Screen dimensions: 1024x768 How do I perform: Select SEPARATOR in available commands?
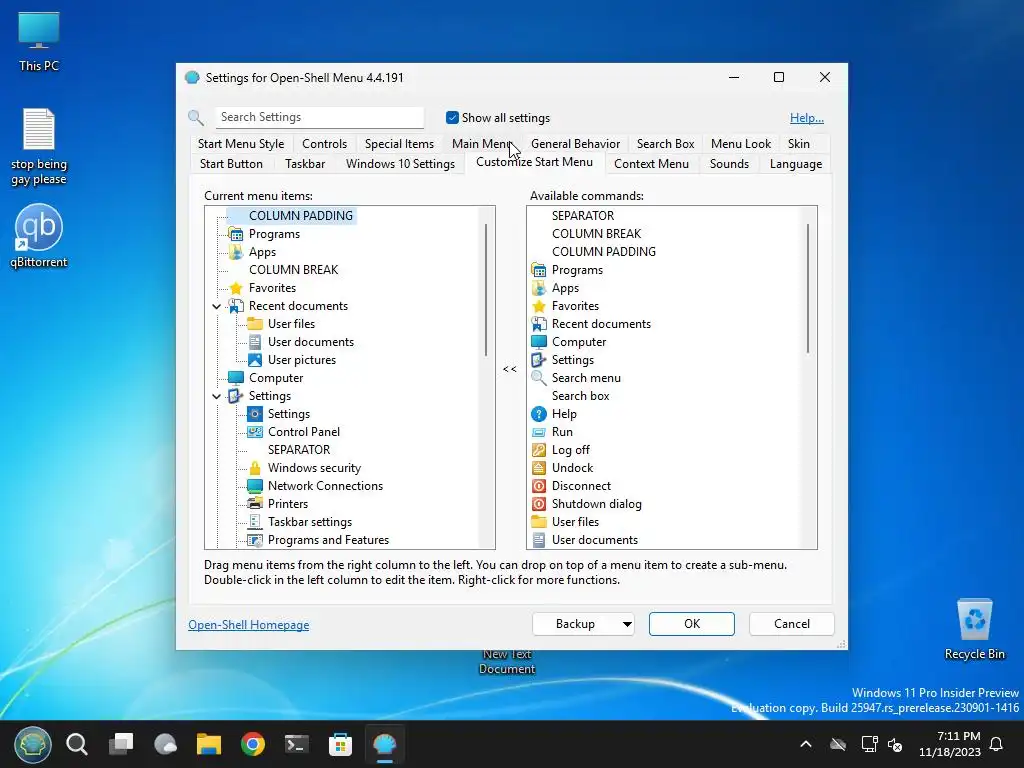pos(583,216)
